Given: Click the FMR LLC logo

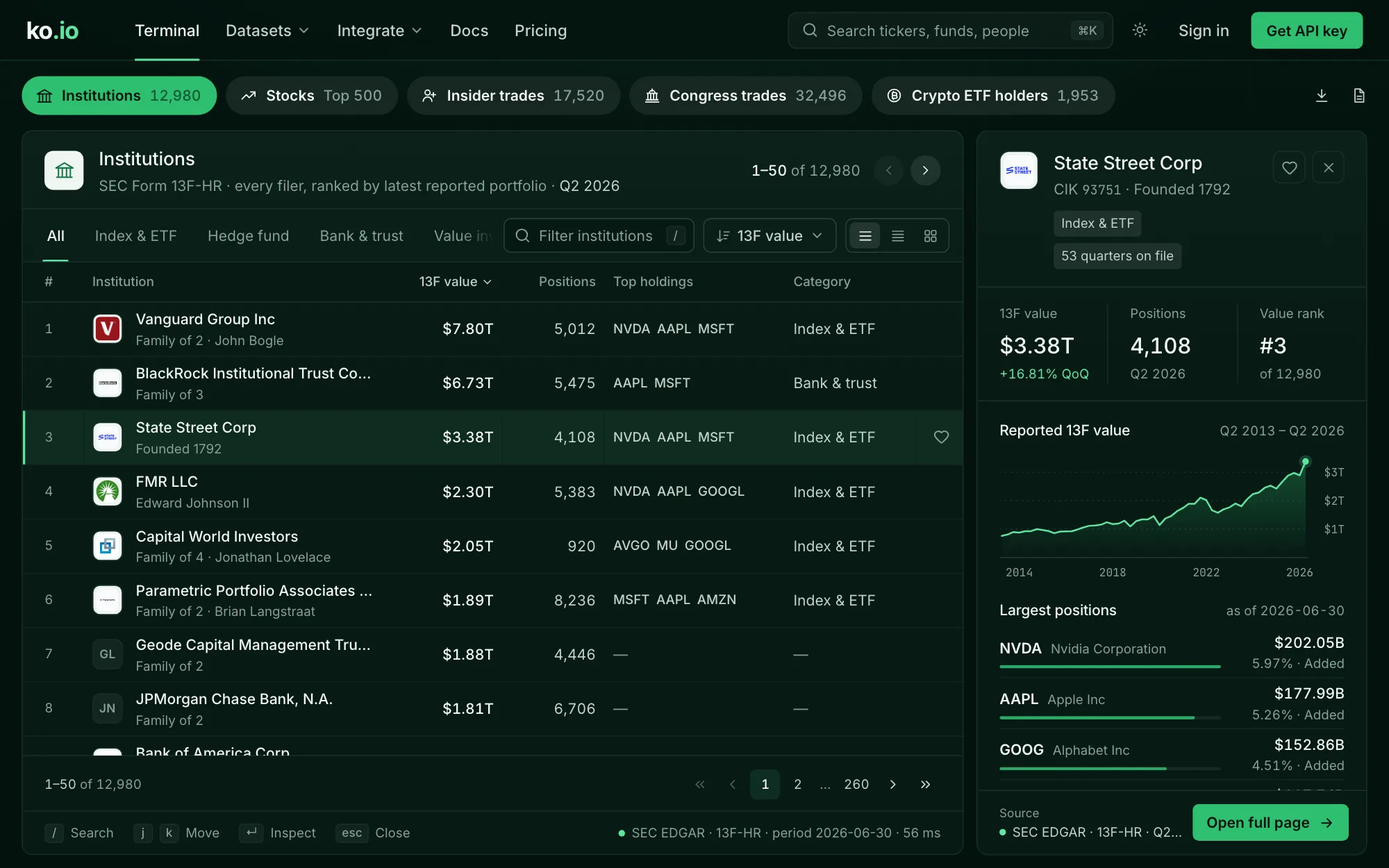Looking at the screenshot, I should click(108, 492).
